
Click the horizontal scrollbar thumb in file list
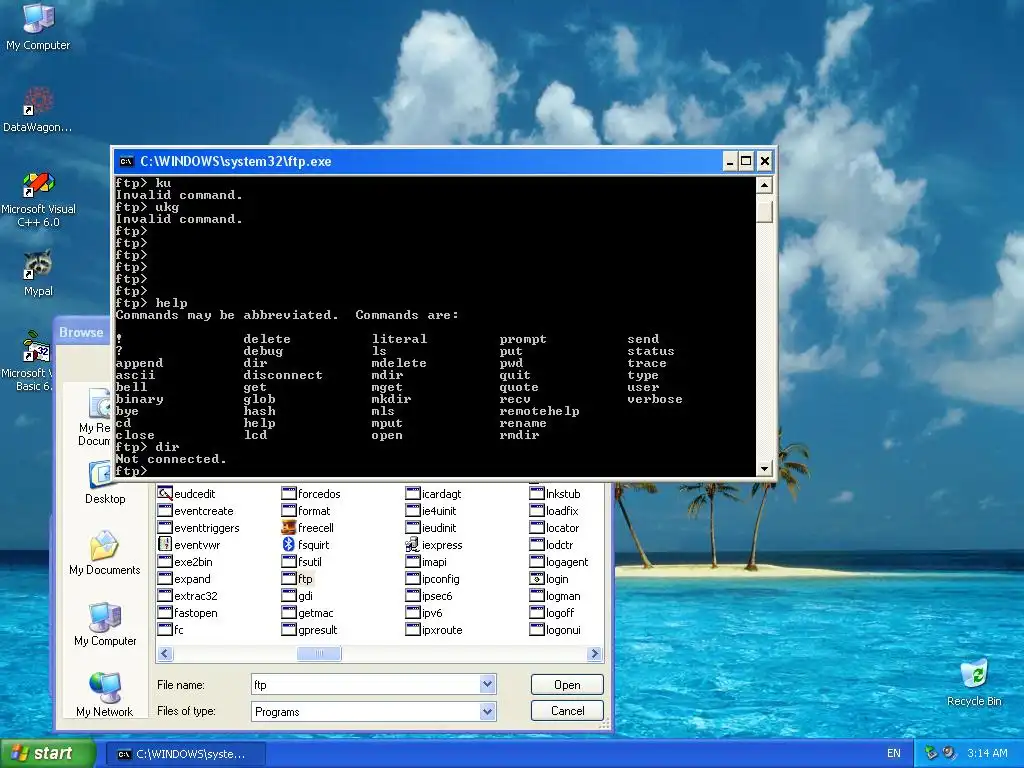click(x=319, y=653)
